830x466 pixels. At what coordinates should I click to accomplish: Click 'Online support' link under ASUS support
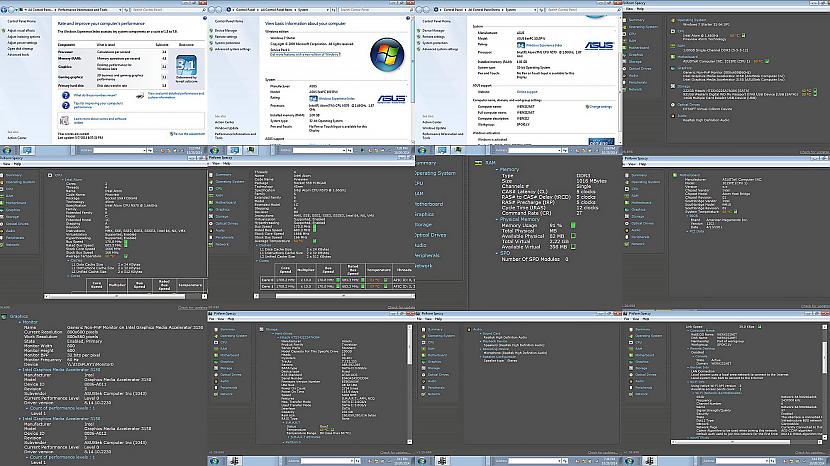527,92
